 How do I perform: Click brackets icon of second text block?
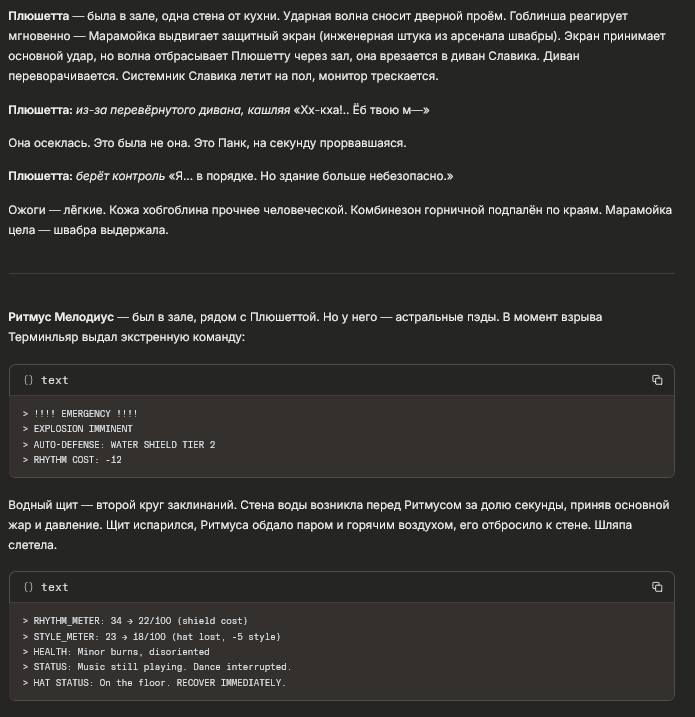pos(28,587)
